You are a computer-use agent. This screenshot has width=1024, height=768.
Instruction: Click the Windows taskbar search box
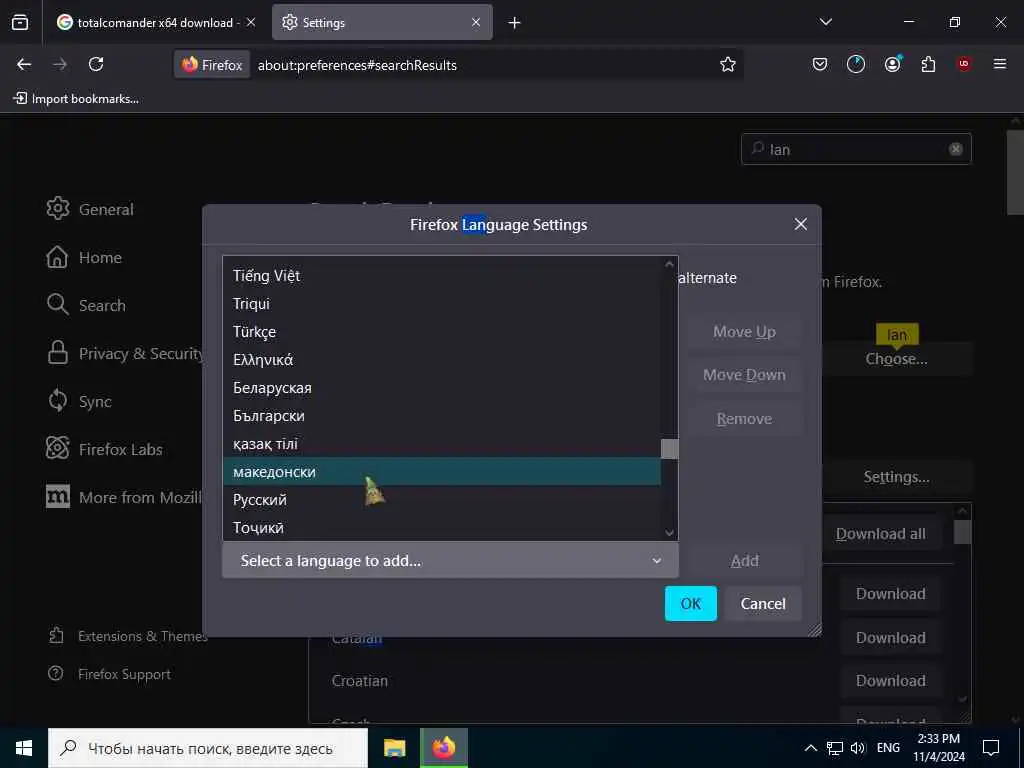(x=208, y=748)
